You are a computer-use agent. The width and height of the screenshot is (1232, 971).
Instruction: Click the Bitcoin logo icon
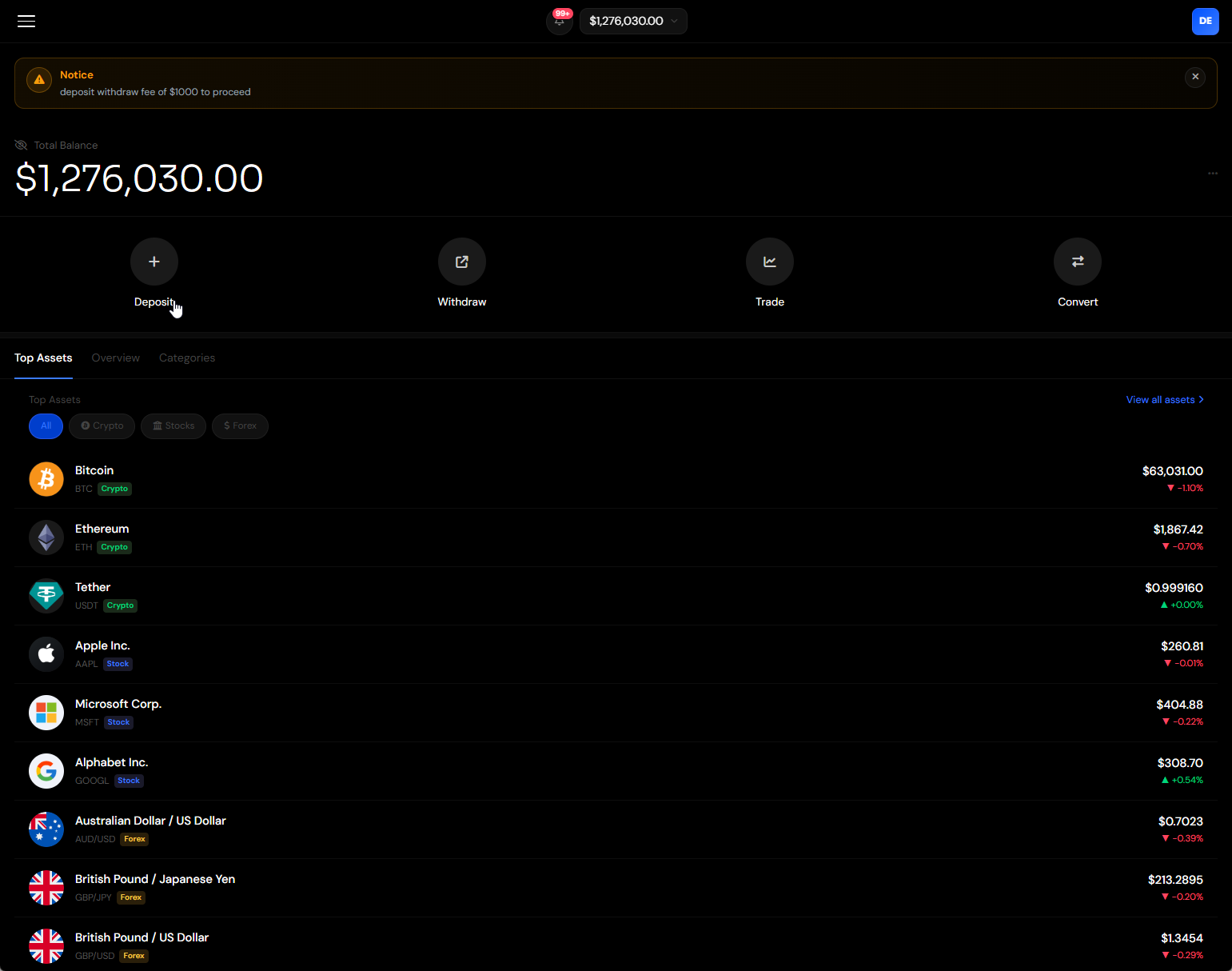46,479
